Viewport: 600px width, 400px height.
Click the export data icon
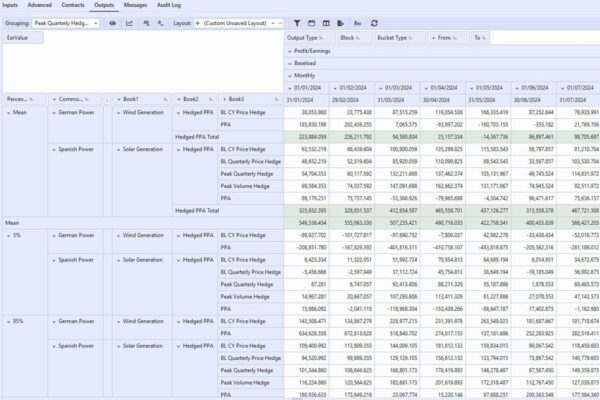(x=341, y=23)
